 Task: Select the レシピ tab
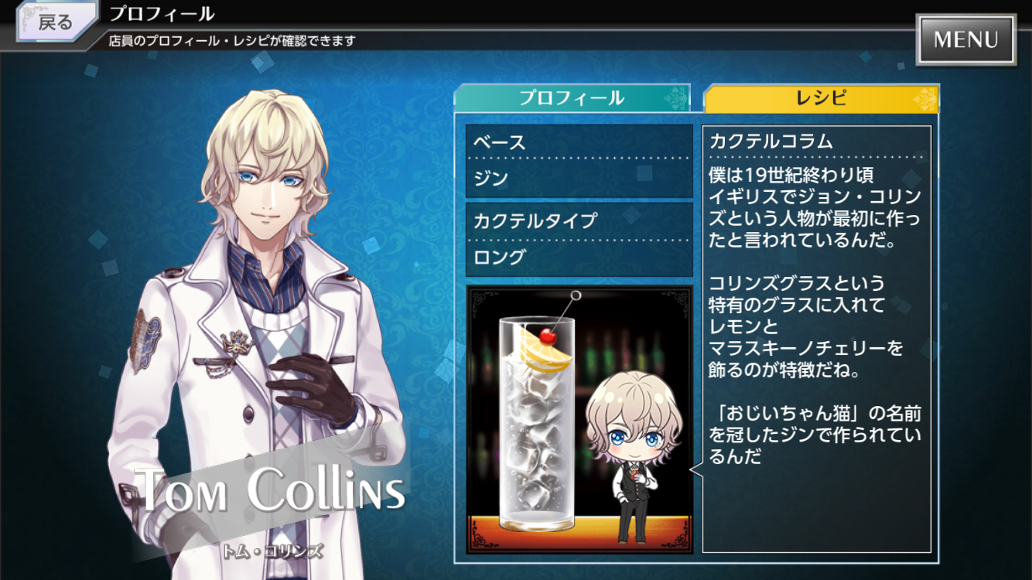pos(821,98)
